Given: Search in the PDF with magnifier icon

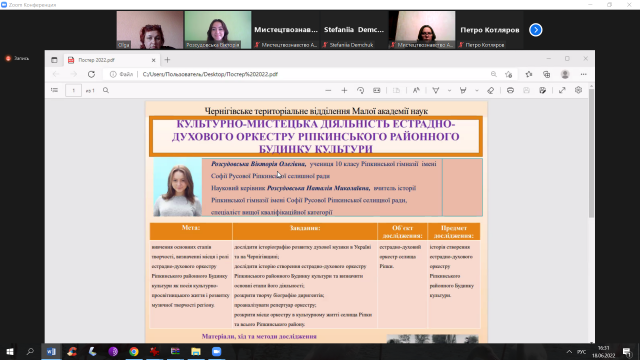Looking at the screenshot, I should pos(106,90).
